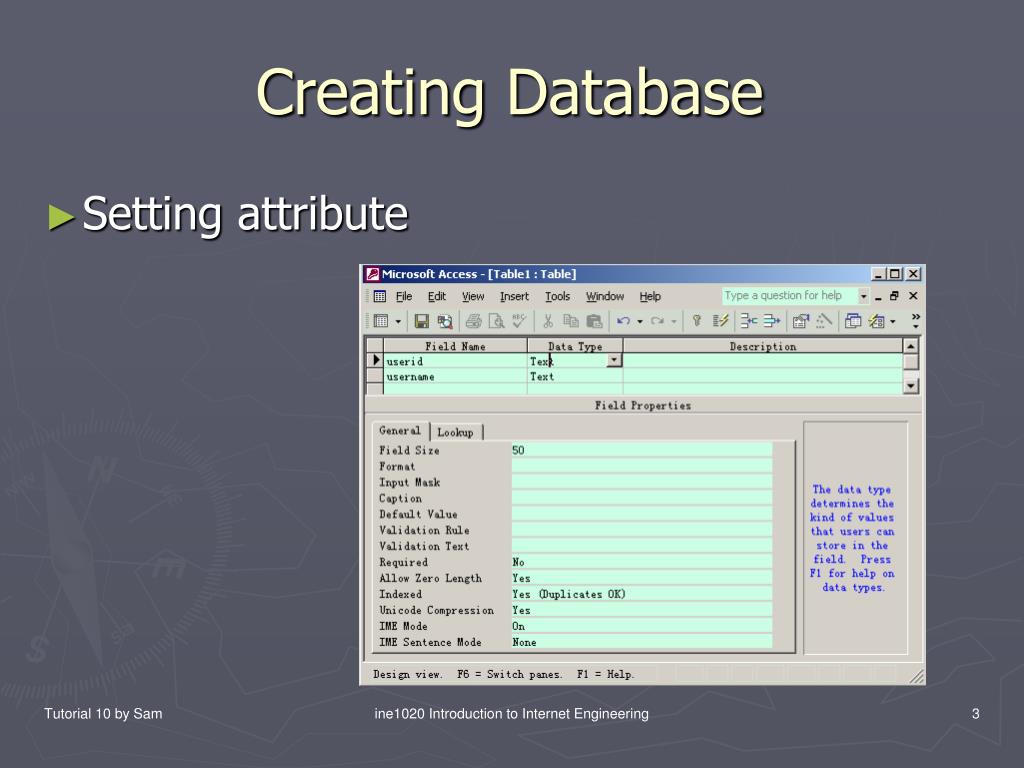Screen dimensions: 1024x768
Task: Open the Properties sheet icon
Action: pos(801,321)
